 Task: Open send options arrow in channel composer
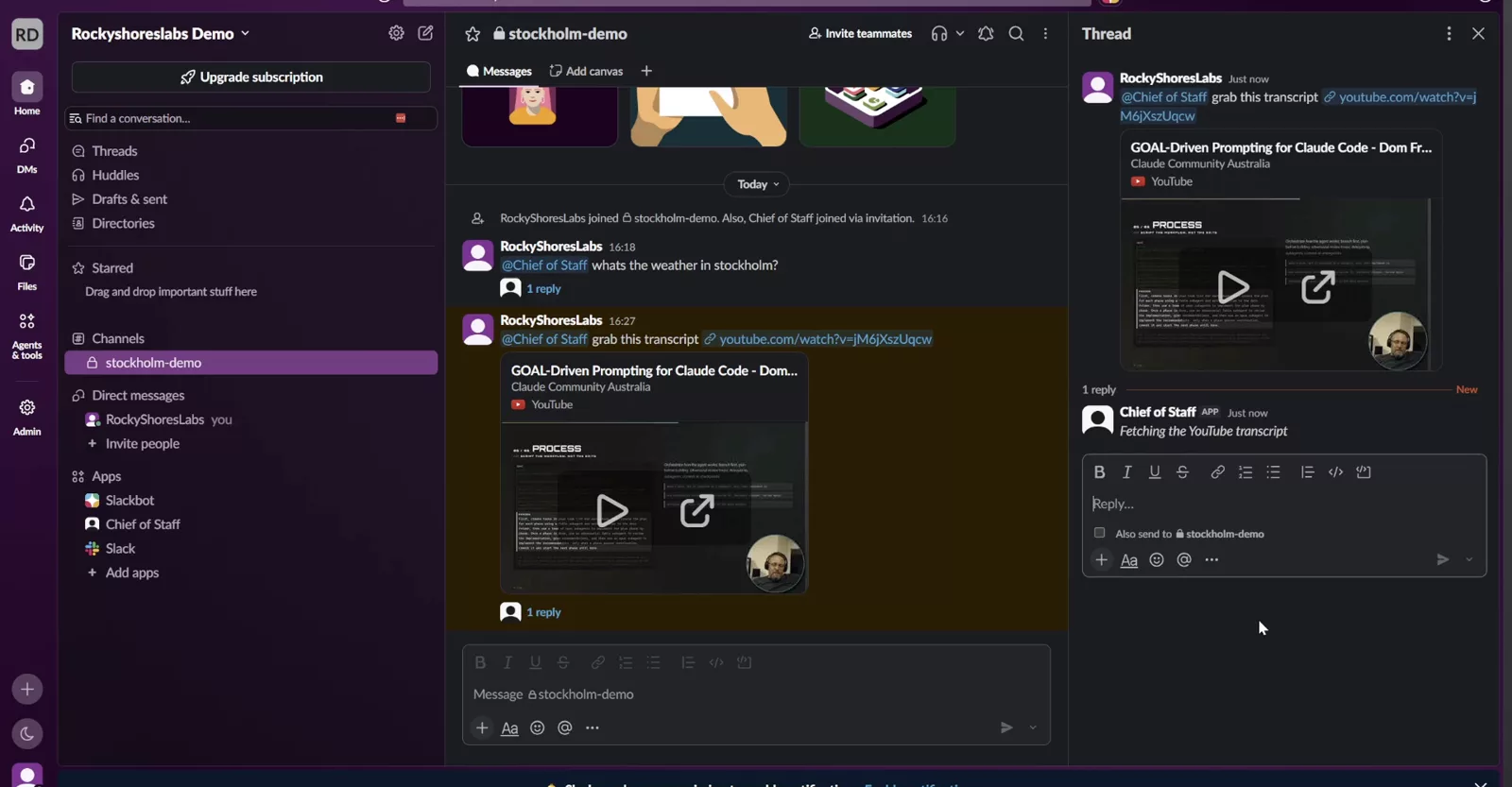[x=1033, y=727]
